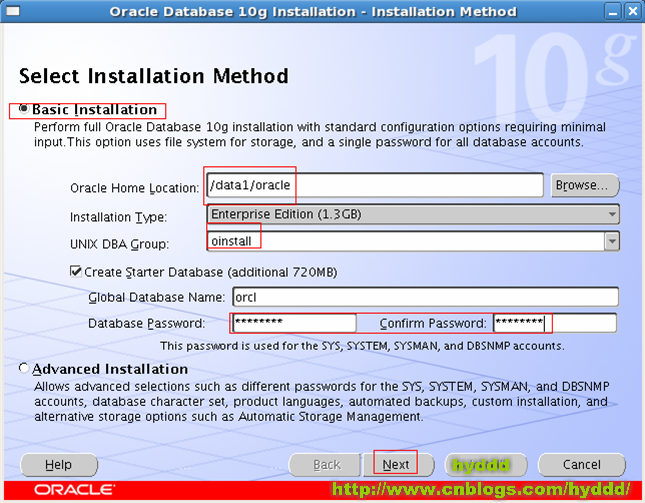Screen dimensions: 645x503
Task: Open the window menu icon in title bar
Action: click(12, 11)
